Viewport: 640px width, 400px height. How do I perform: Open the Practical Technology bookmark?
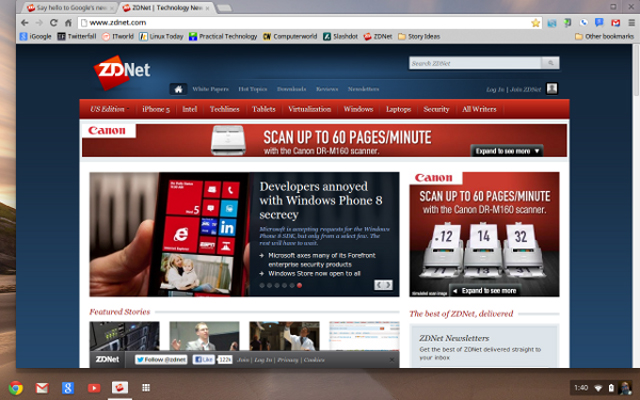[223, 36]
